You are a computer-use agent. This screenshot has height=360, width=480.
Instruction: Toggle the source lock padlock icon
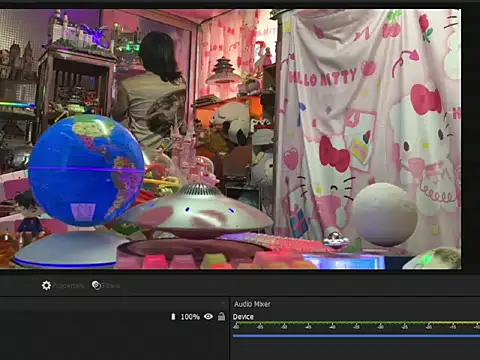pos(221,316)
